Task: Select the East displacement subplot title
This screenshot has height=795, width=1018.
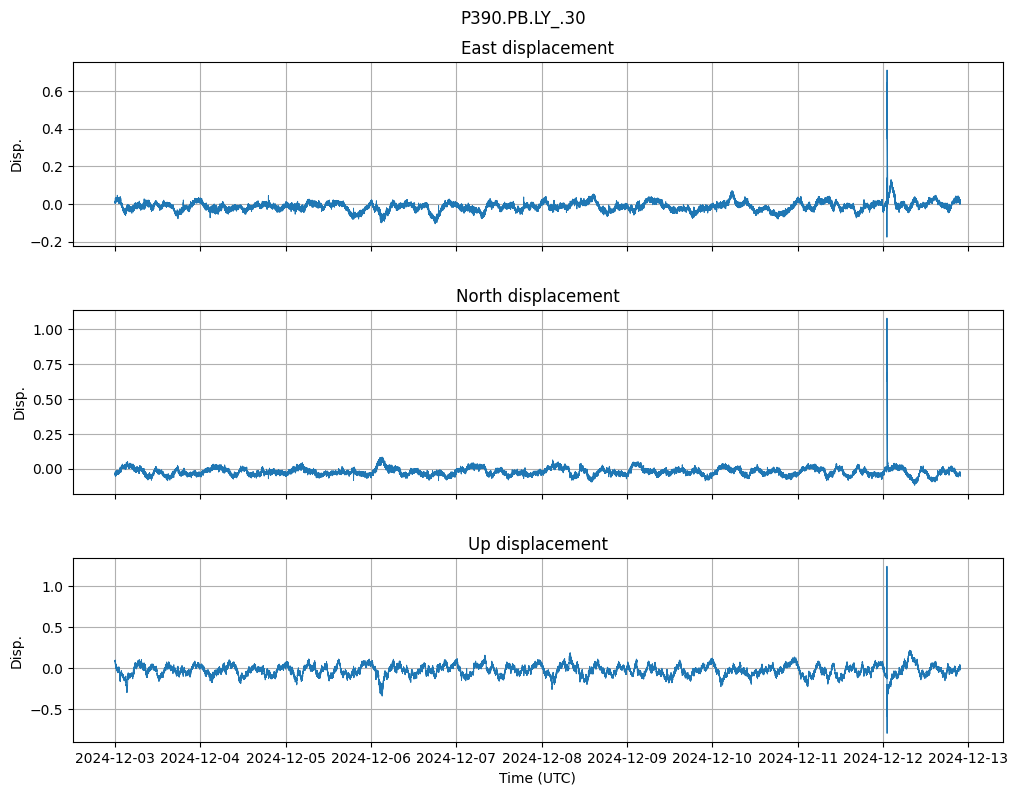Action: pyautogui.click(x=537, y=48)
